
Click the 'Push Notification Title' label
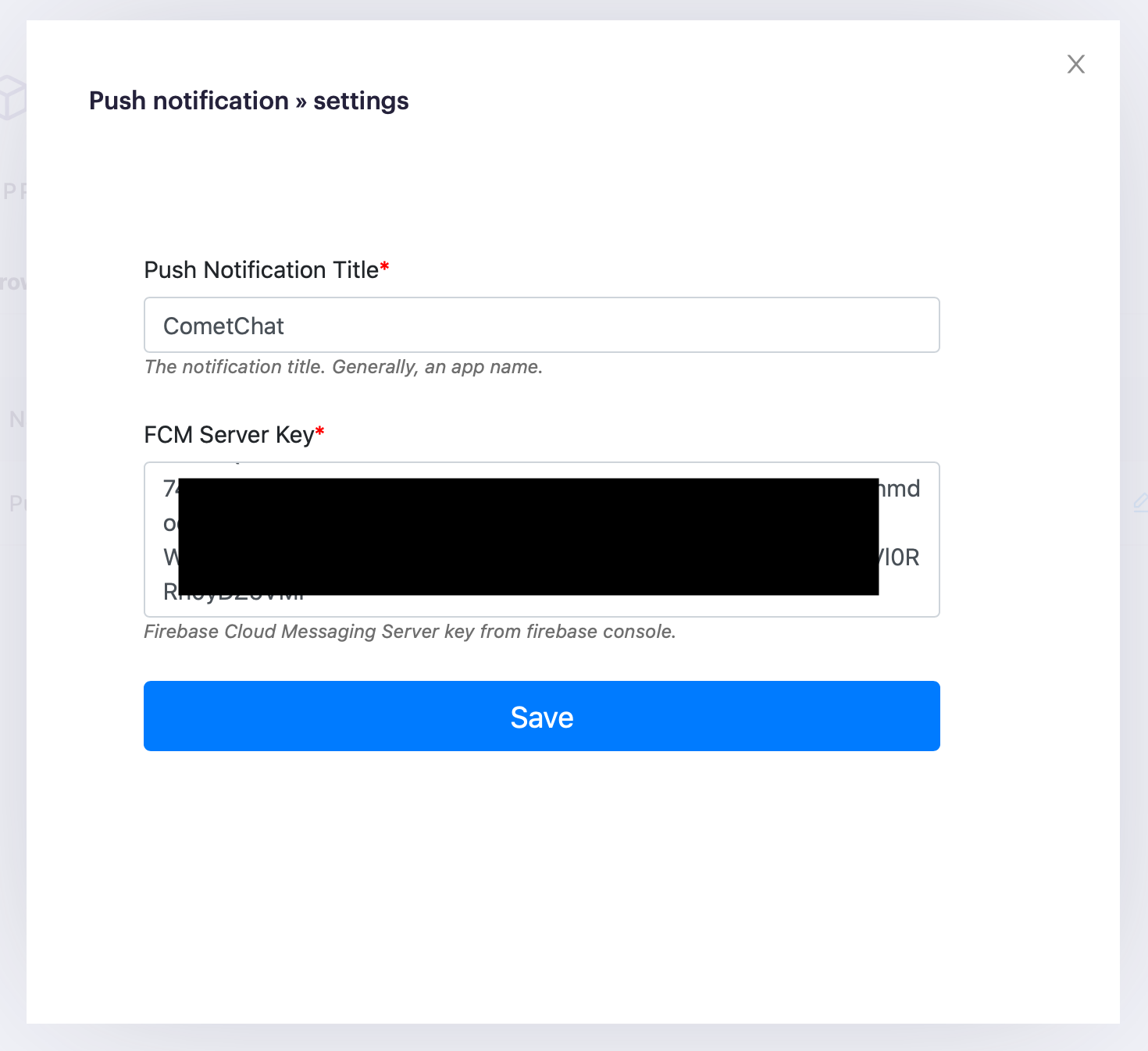[266, 270]
